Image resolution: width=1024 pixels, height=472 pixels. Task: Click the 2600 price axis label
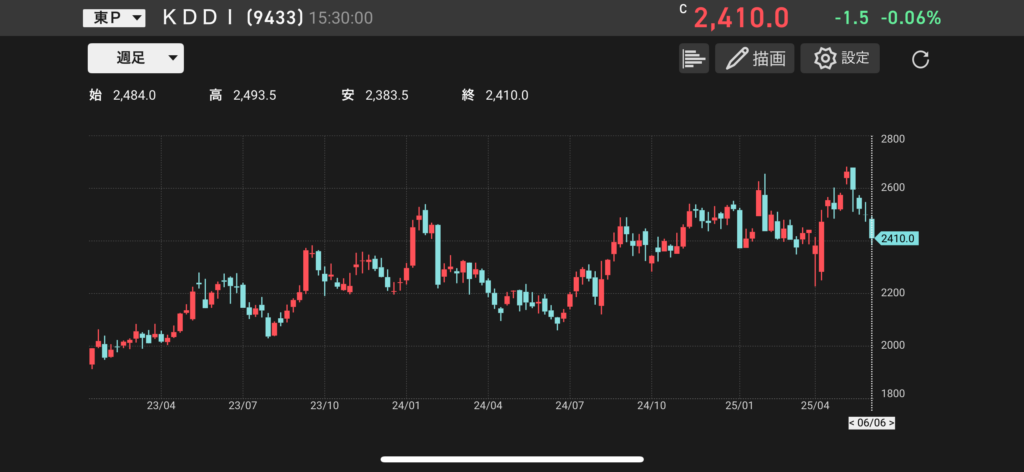[x=892, y=188]
